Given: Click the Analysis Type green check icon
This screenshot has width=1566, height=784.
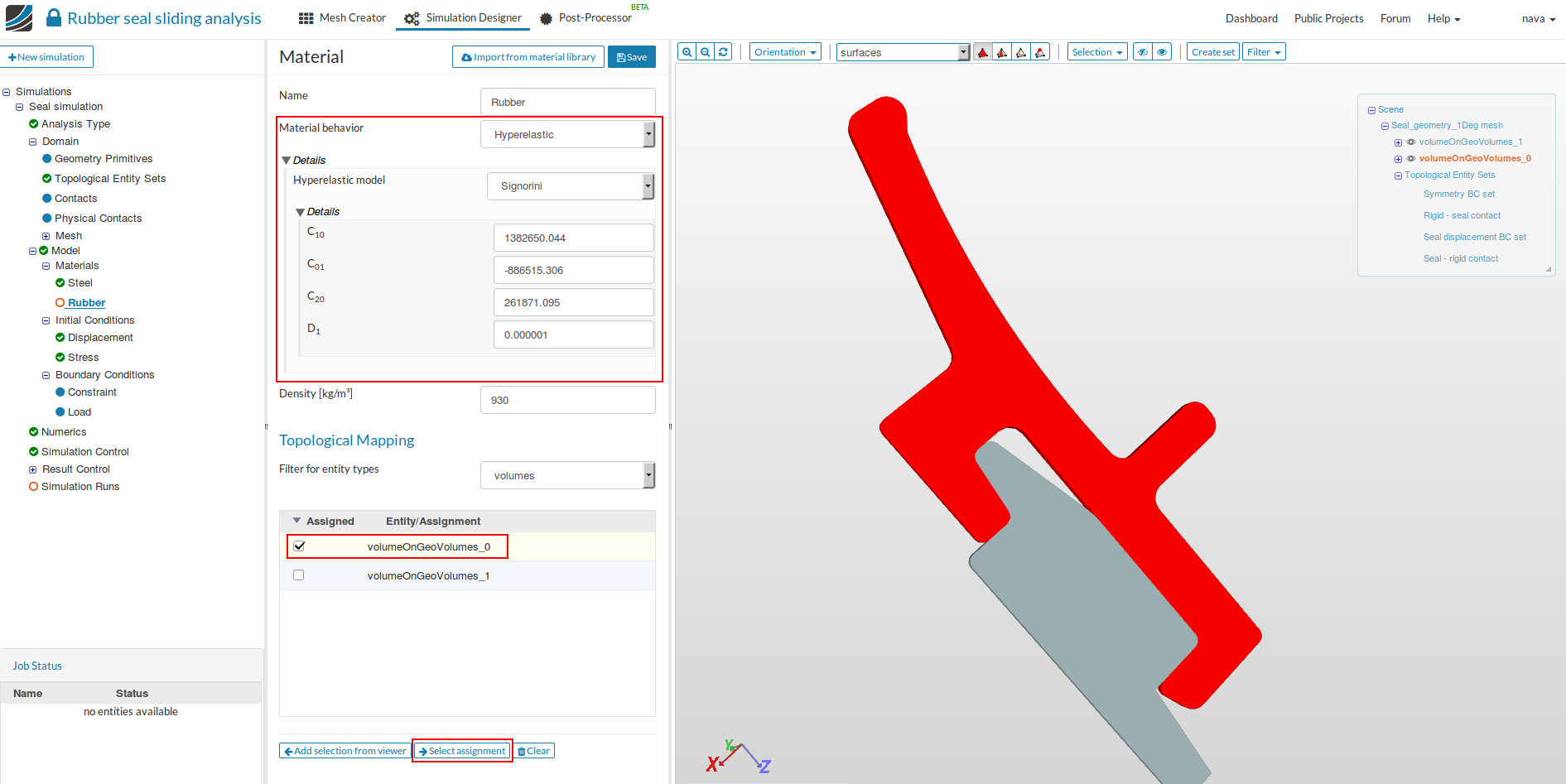Looking at the screenshot, I should [x=34, y=124].
